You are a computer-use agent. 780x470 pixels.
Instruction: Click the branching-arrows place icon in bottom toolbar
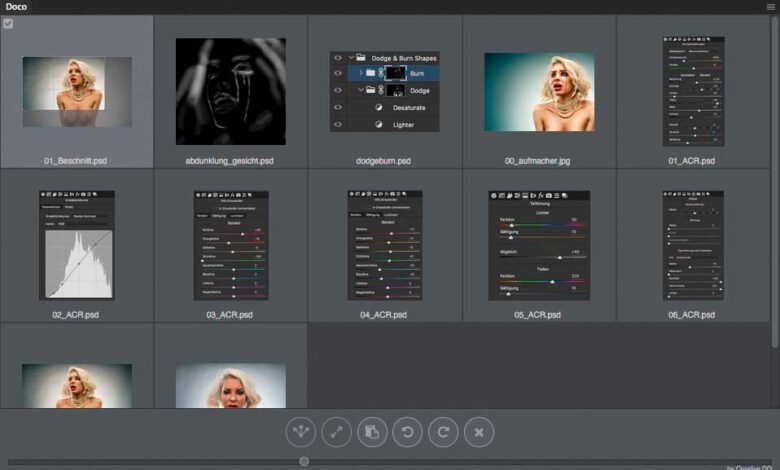click(301, 432)
